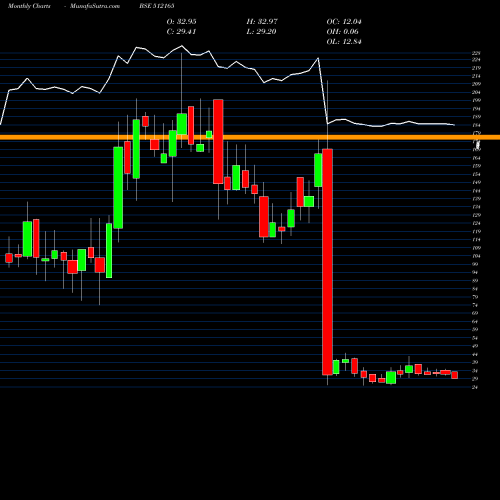
Task: Click the low value "L: 29.20"
Action: [x=261, y=32]
